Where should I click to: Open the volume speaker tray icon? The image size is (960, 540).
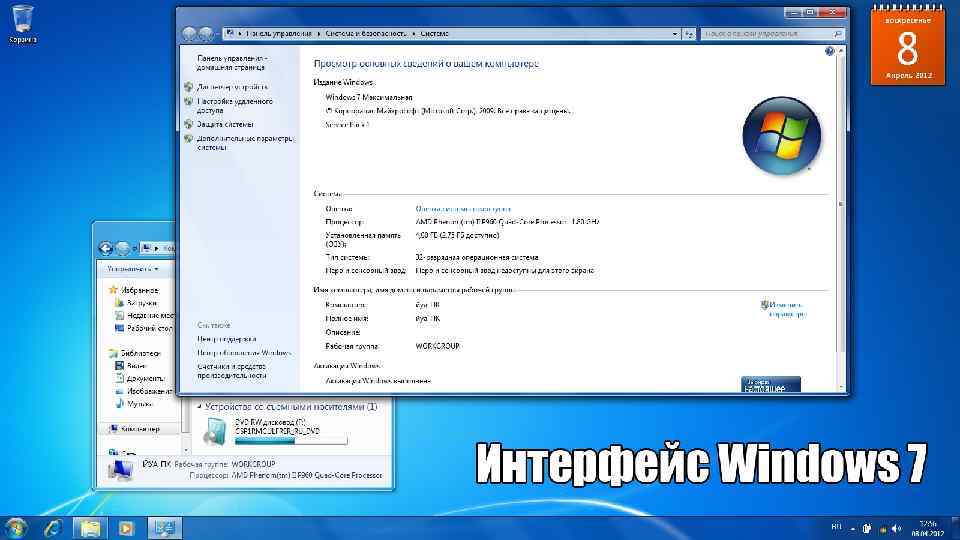[x=897, y=528]
